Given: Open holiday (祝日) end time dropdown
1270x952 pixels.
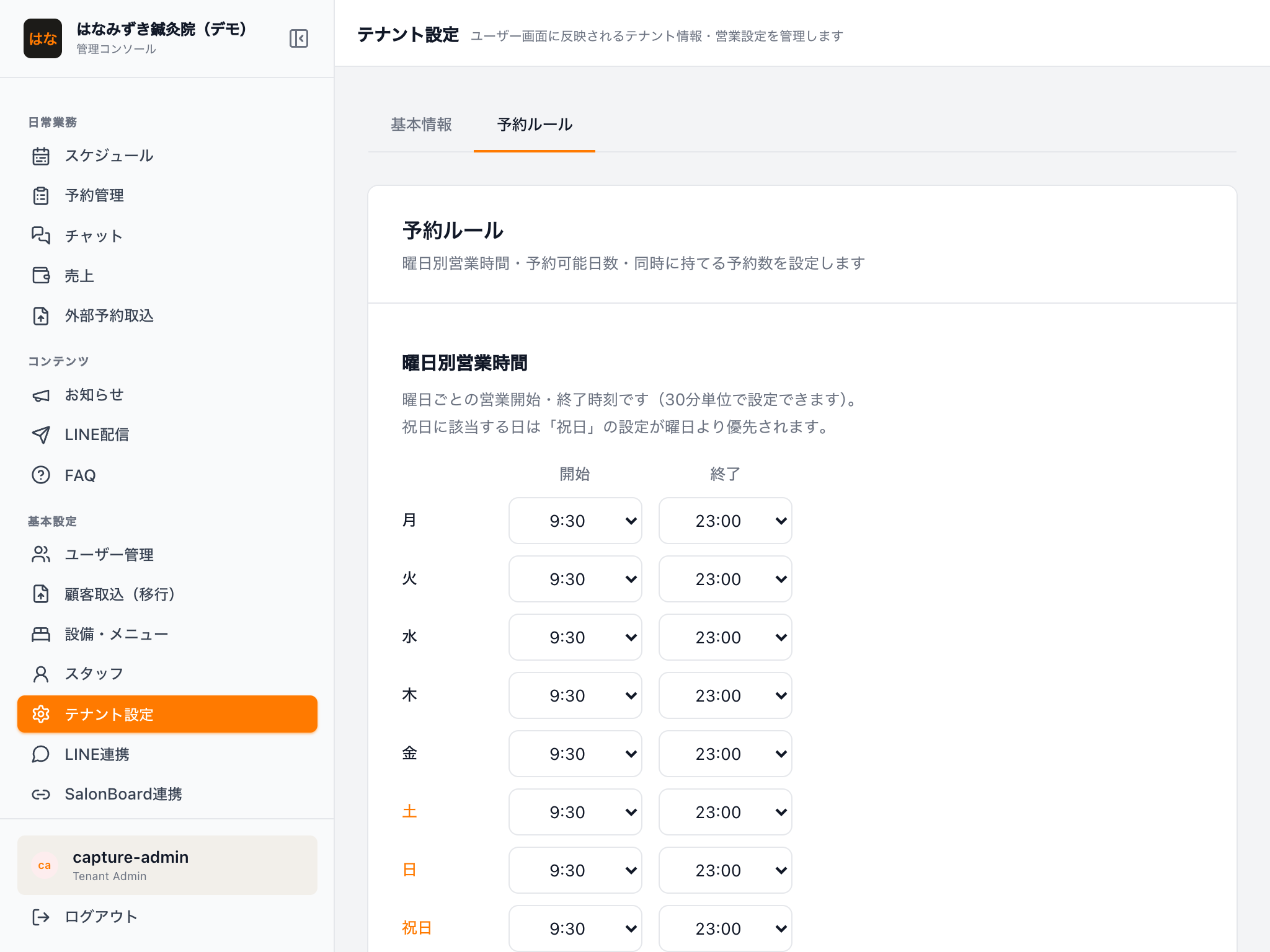Looking at the screenshot, I should (x=726, y=928).
